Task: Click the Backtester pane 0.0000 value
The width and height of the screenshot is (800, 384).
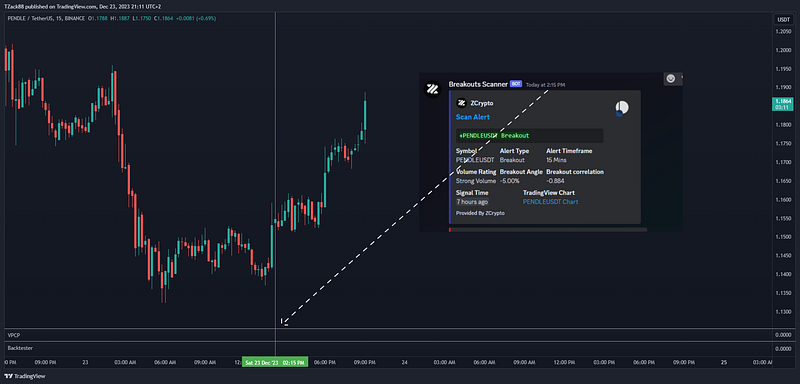Action: [783, 348]
